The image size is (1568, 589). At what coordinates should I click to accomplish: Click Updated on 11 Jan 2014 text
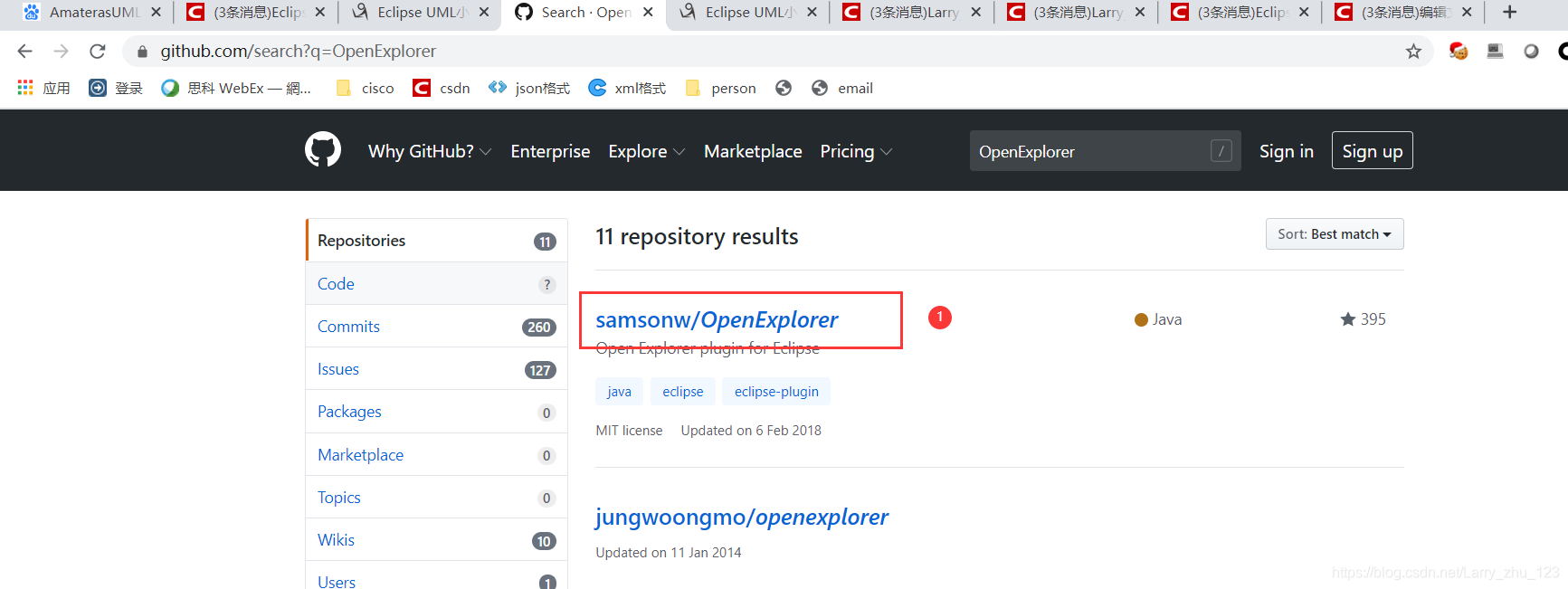point(669,553)
